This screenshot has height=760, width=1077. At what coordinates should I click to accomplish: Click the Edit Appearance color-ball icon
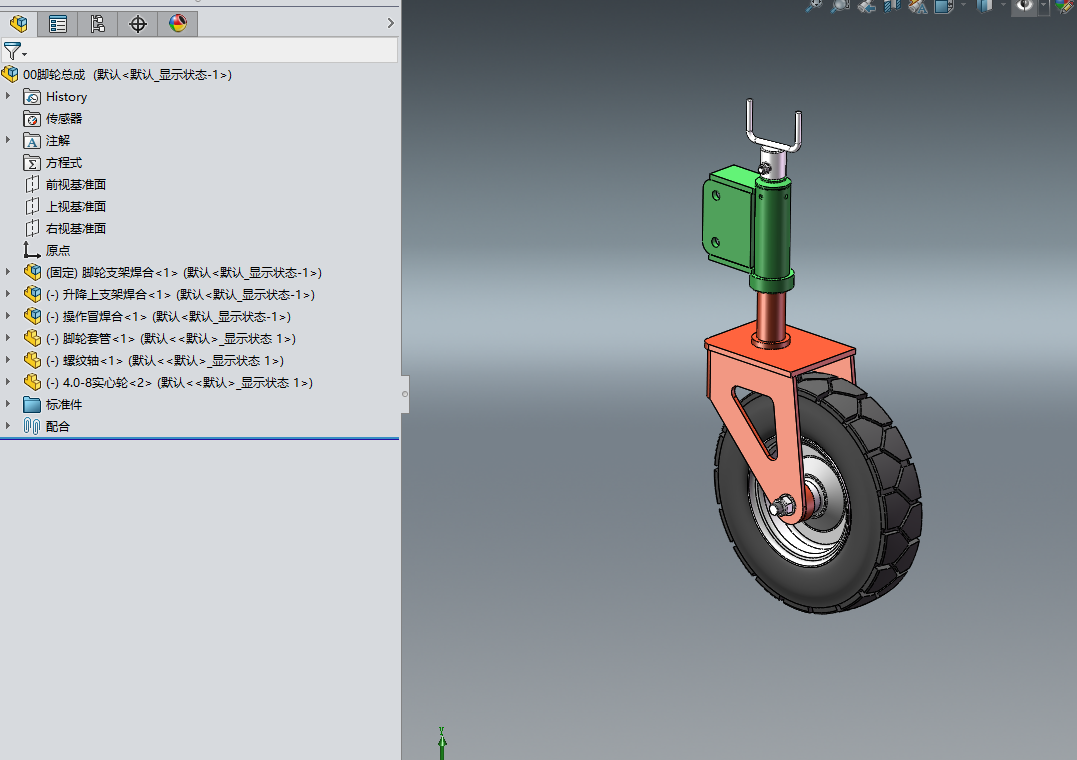(x=1065, y=6)
